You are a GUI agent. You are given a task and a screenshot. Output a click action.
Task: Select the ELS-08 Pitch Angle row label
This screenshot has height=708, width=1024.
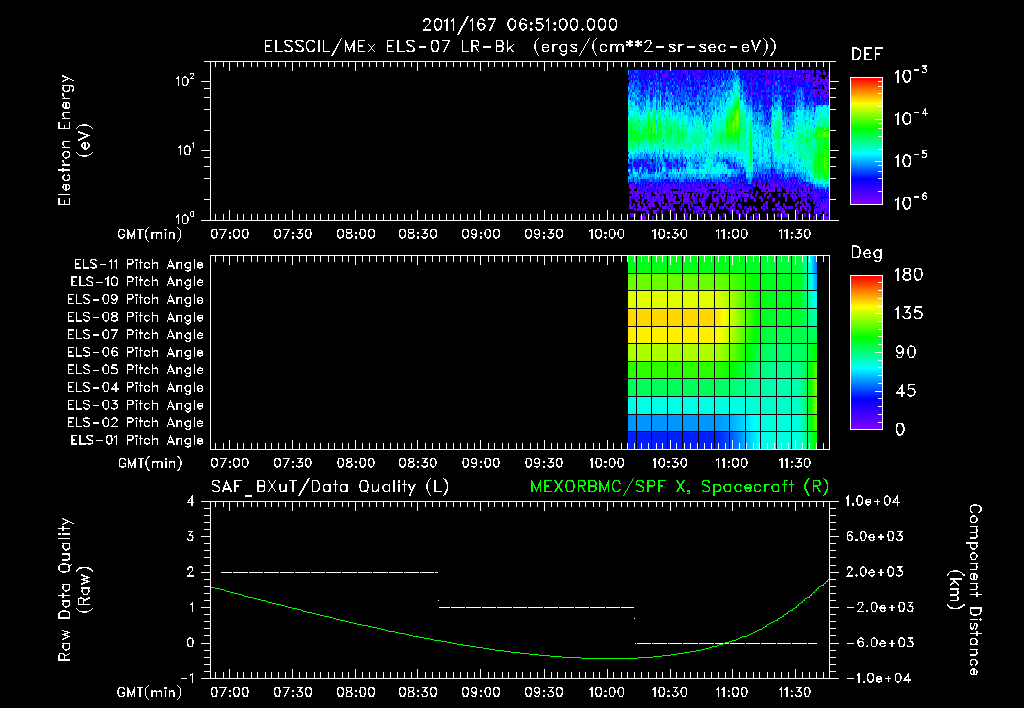pos(135,317)
